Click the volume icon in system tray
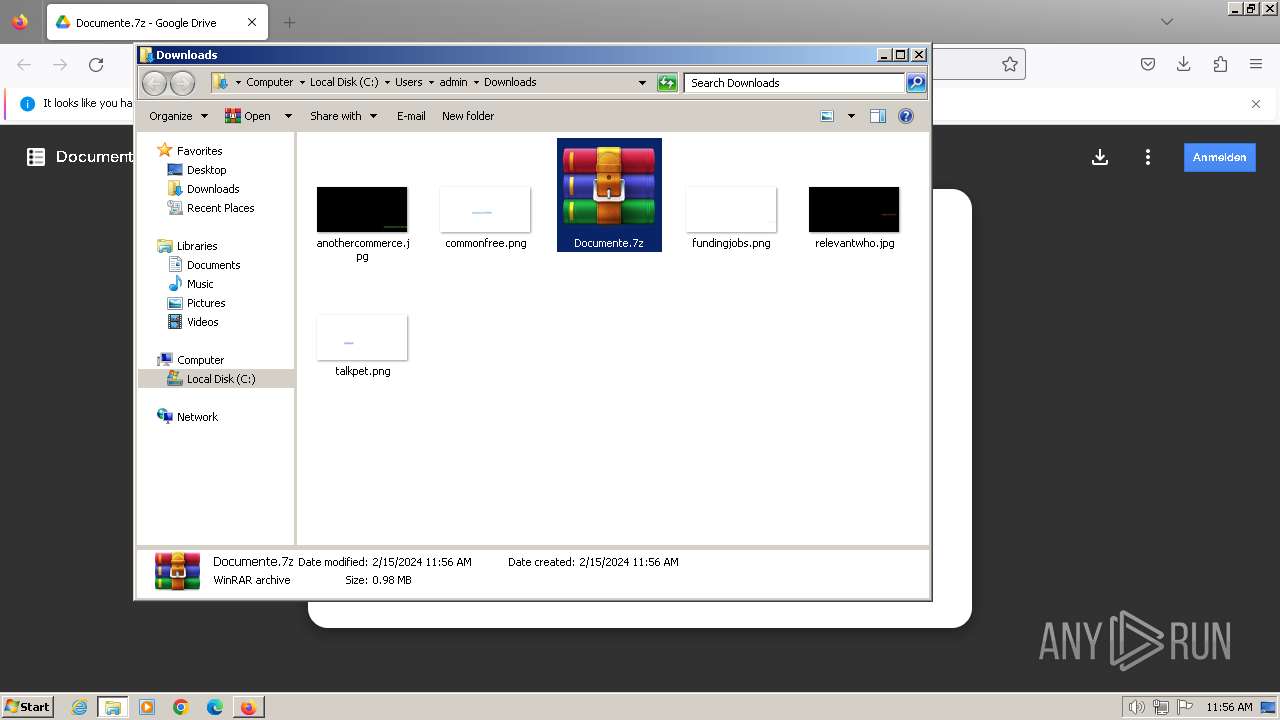This screenshot has height=720, width=1280. point(1136,707)
